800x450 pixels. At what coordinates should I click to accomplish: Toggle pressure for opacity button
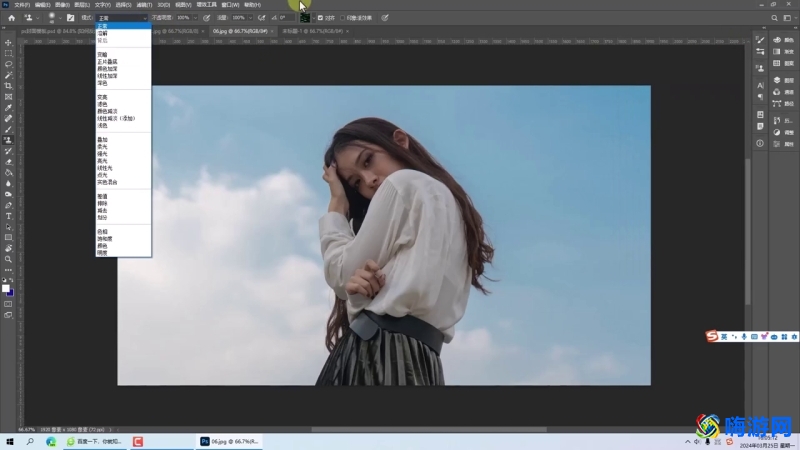click(x=207, y=18)
